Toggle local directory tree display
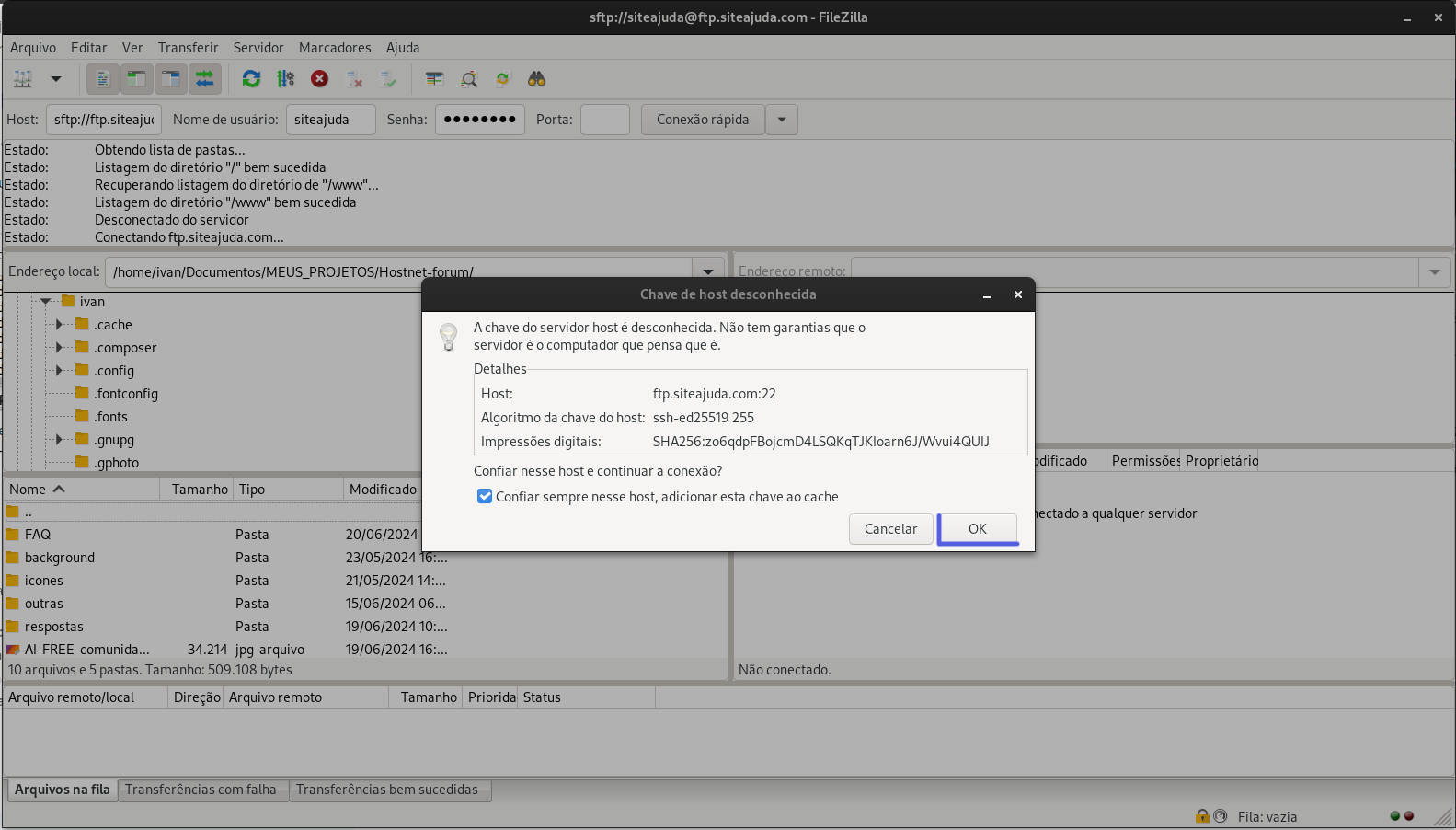Screen dimensions: 1456x830 (136, 79)
